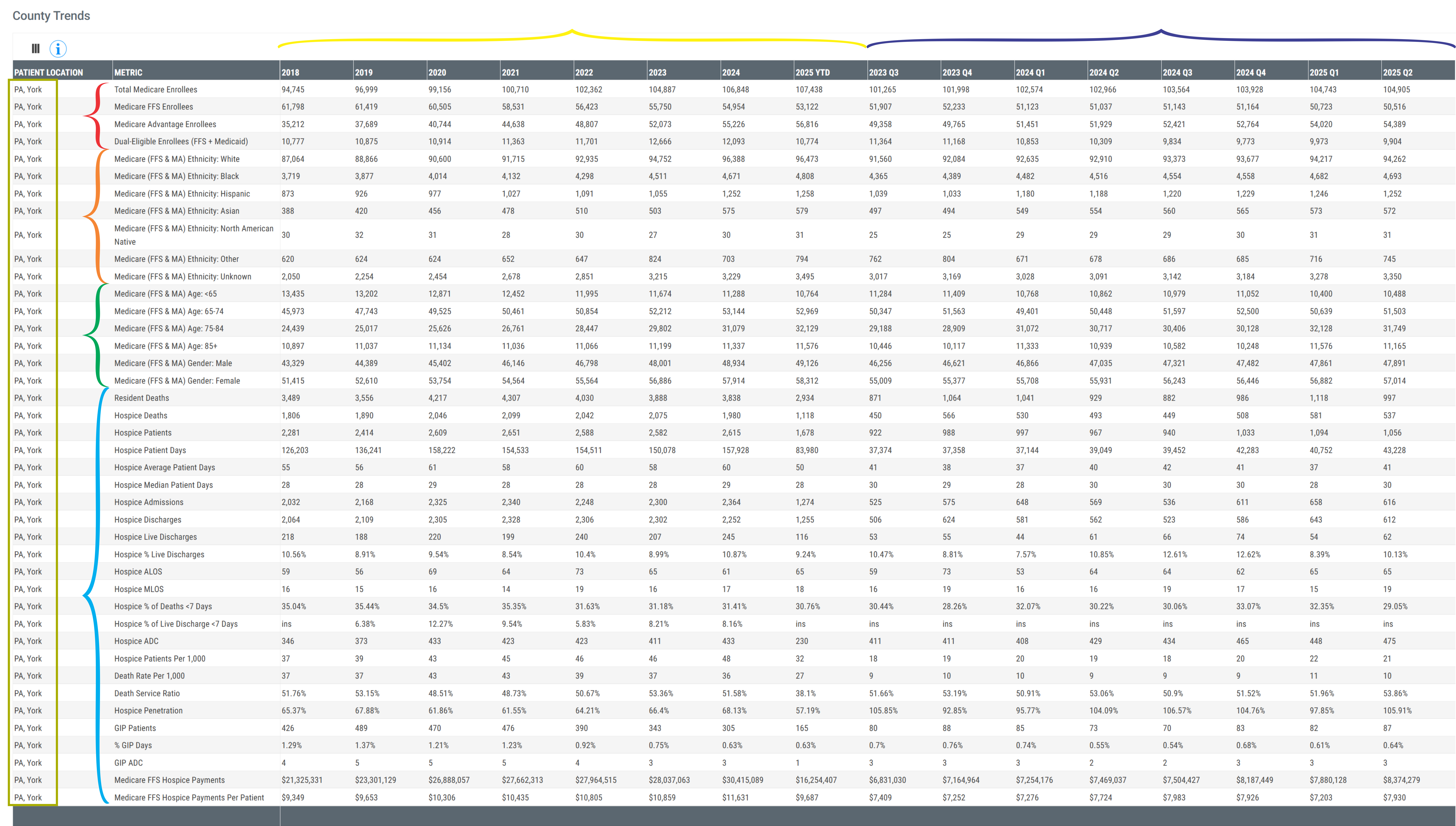Select the Death Service Ratio label
Screen dimensions: 1456x826
(147, 693)
